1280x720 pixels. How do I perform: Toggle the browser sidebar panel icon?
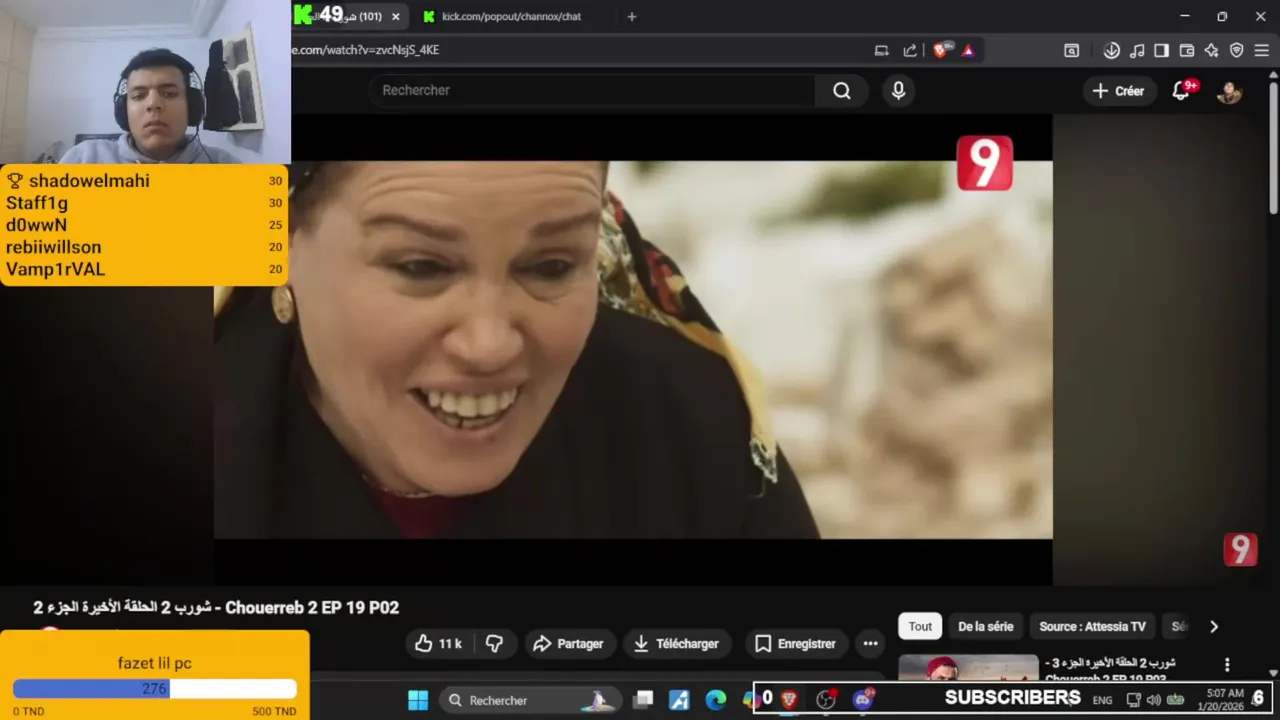[x=1161, y=50]
